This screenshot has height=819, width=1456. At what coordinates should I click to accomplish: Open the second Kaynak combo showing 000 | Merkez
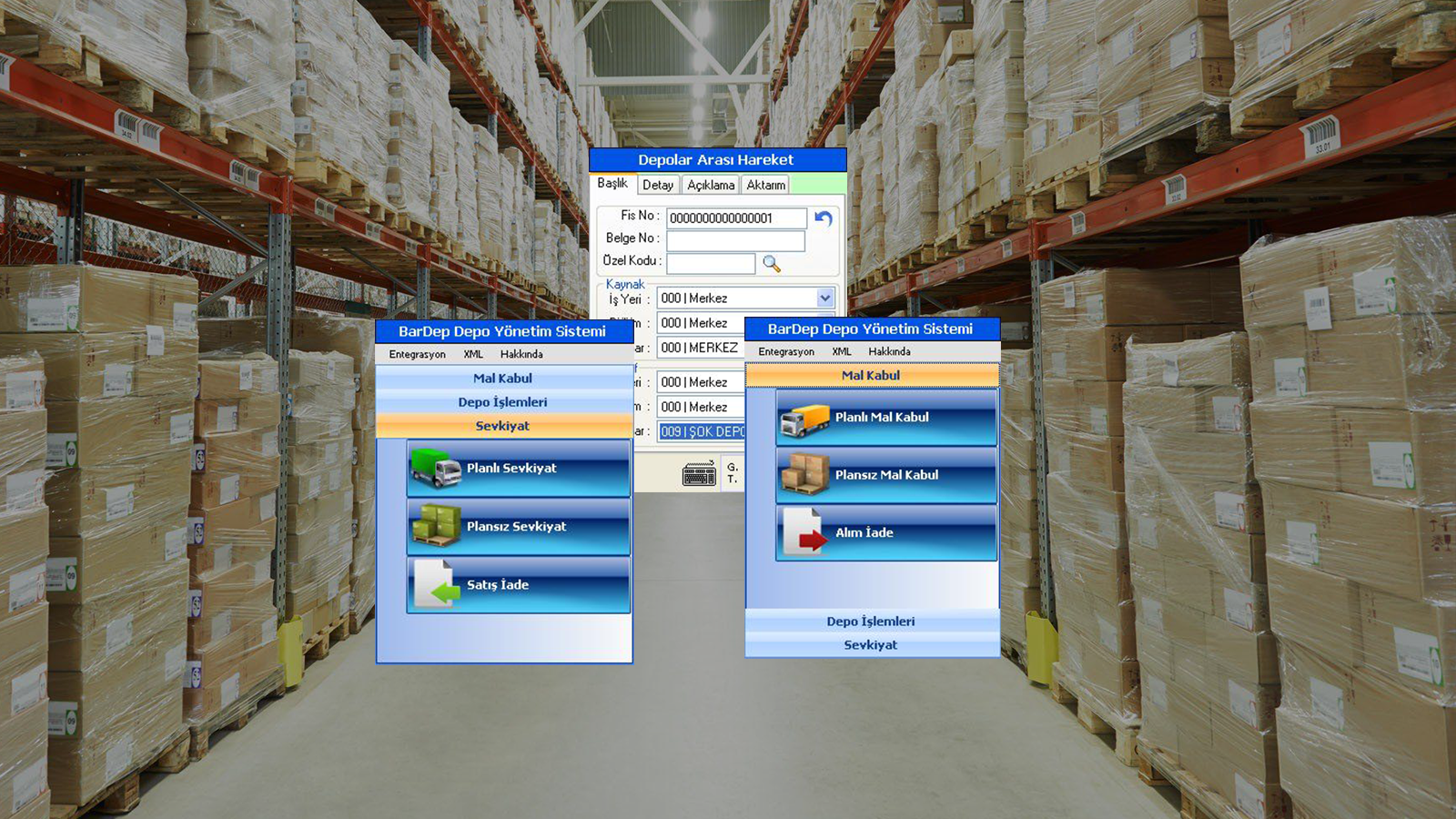pyautogui.click(x=701, y=323)
